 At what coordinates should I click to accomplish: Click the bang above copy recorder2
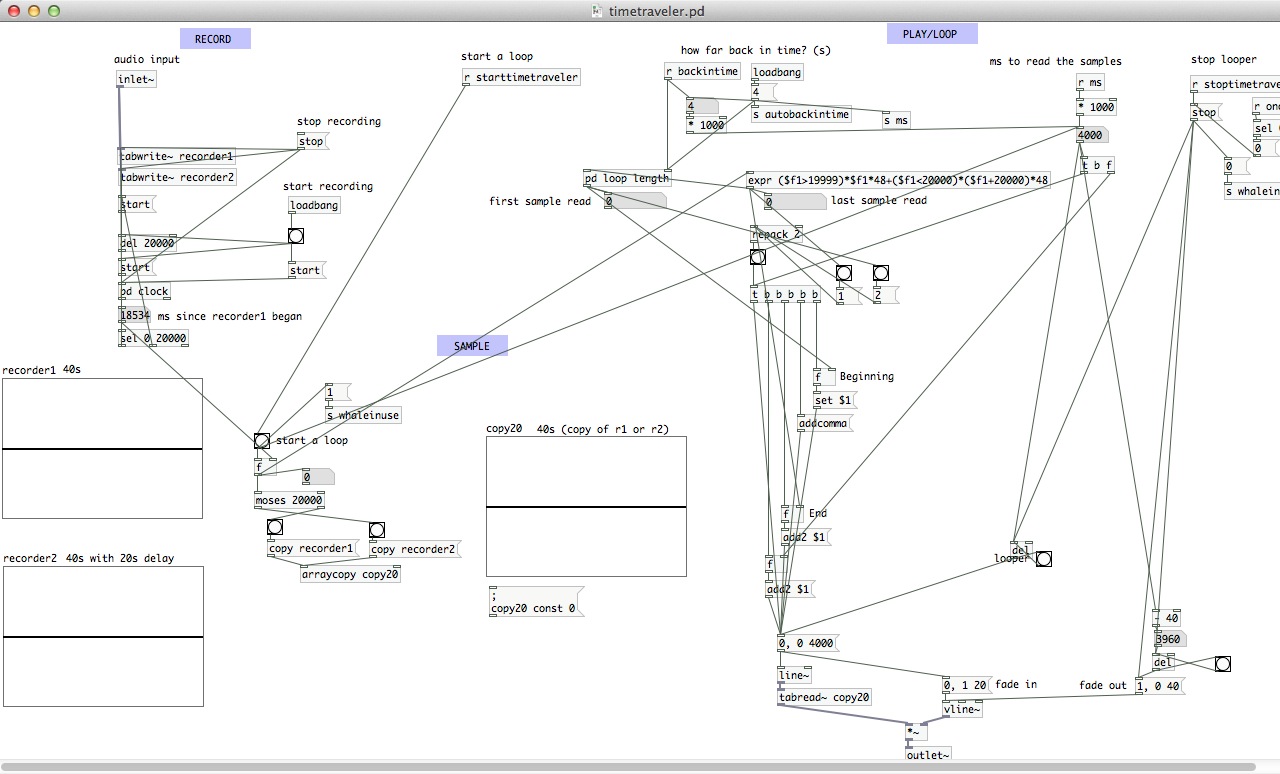point(377,530)
